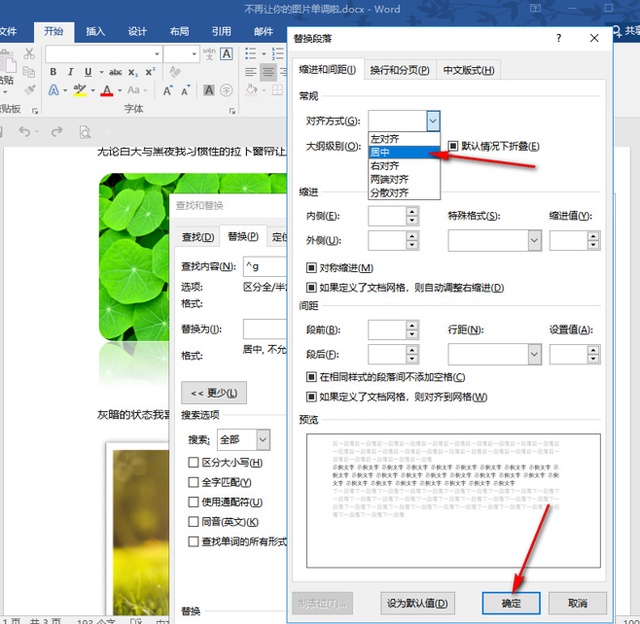Screen dimensions: 640x624
Task: Open the font name dropdown in ribbon
Action: click(x=157, y=54)
